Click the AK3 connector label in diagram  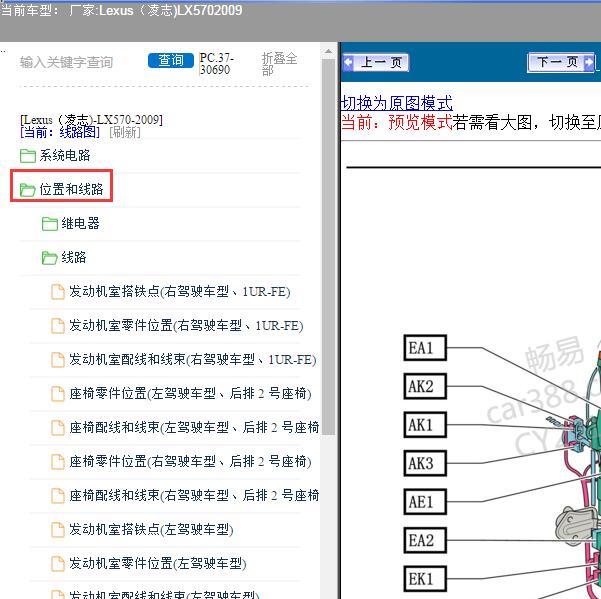425,463
